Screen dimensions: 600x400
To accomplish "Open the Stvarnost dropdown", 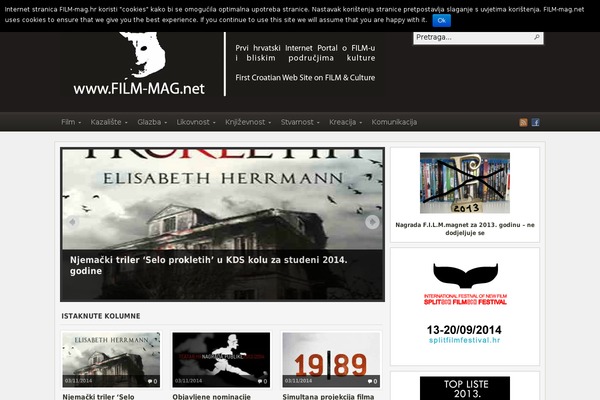I will 300,122.
